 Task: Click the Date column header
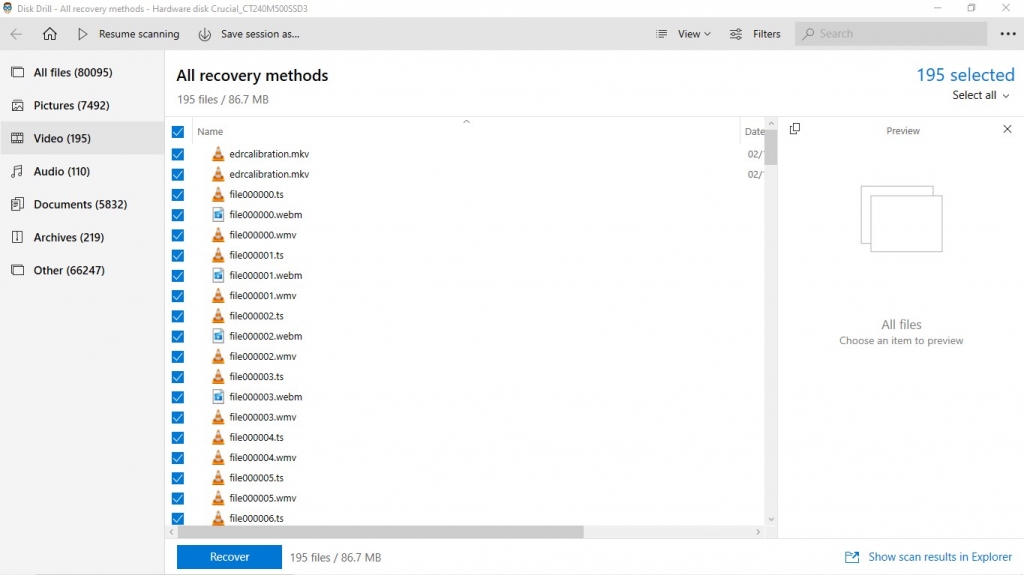coord(754,131)
